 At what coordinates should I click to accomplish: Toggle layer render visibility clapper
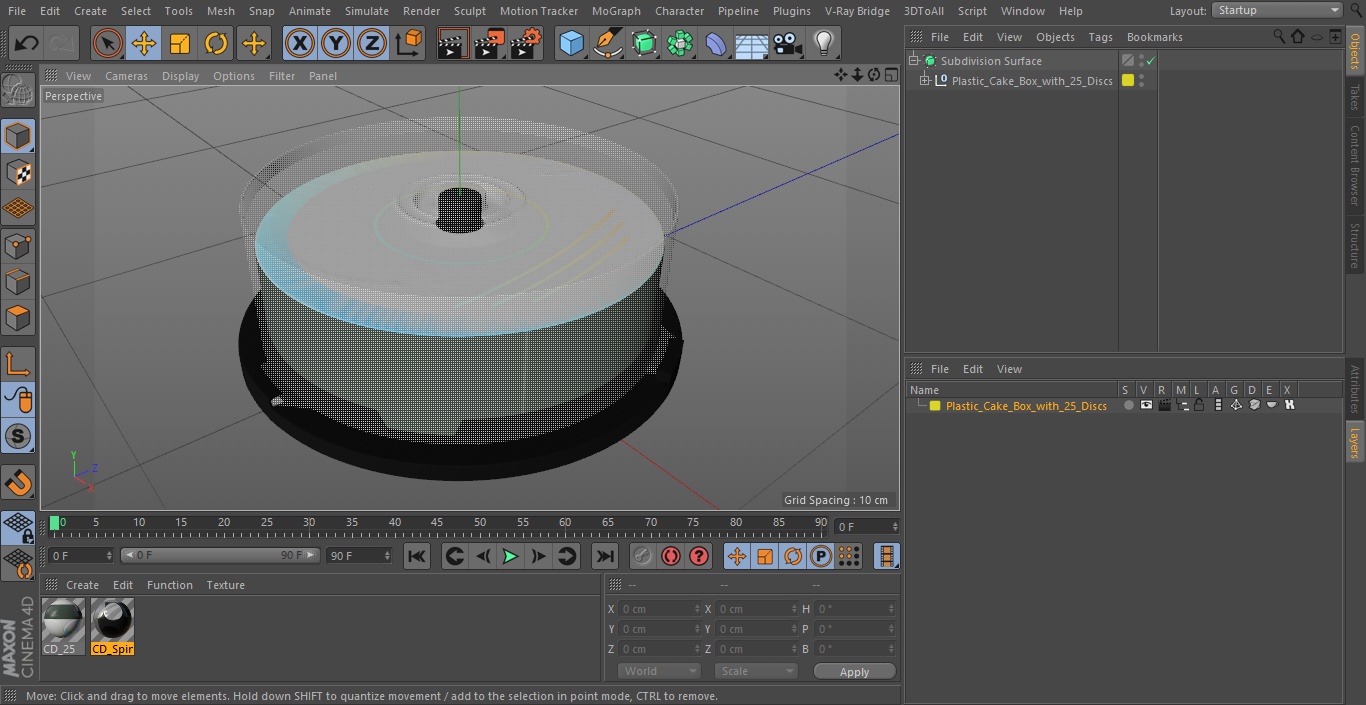click(1164, 406)
